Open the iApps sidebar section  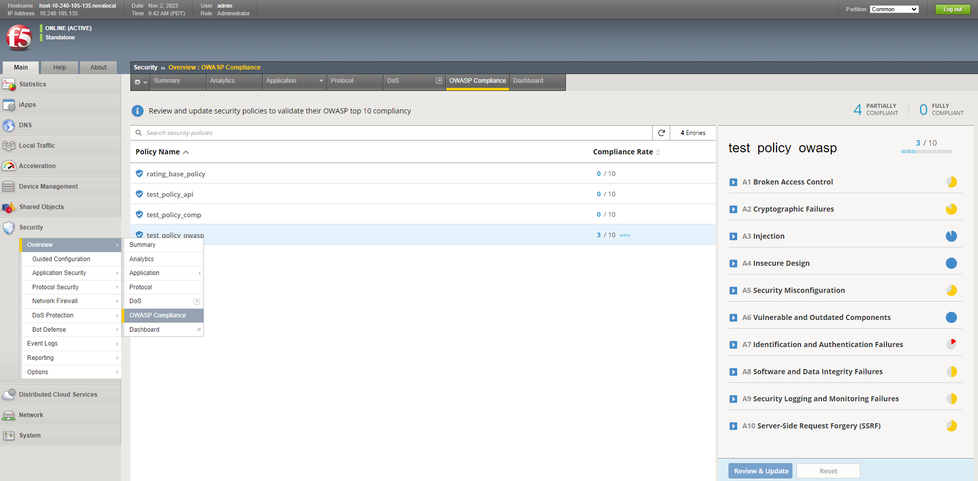tap(61, 105)
